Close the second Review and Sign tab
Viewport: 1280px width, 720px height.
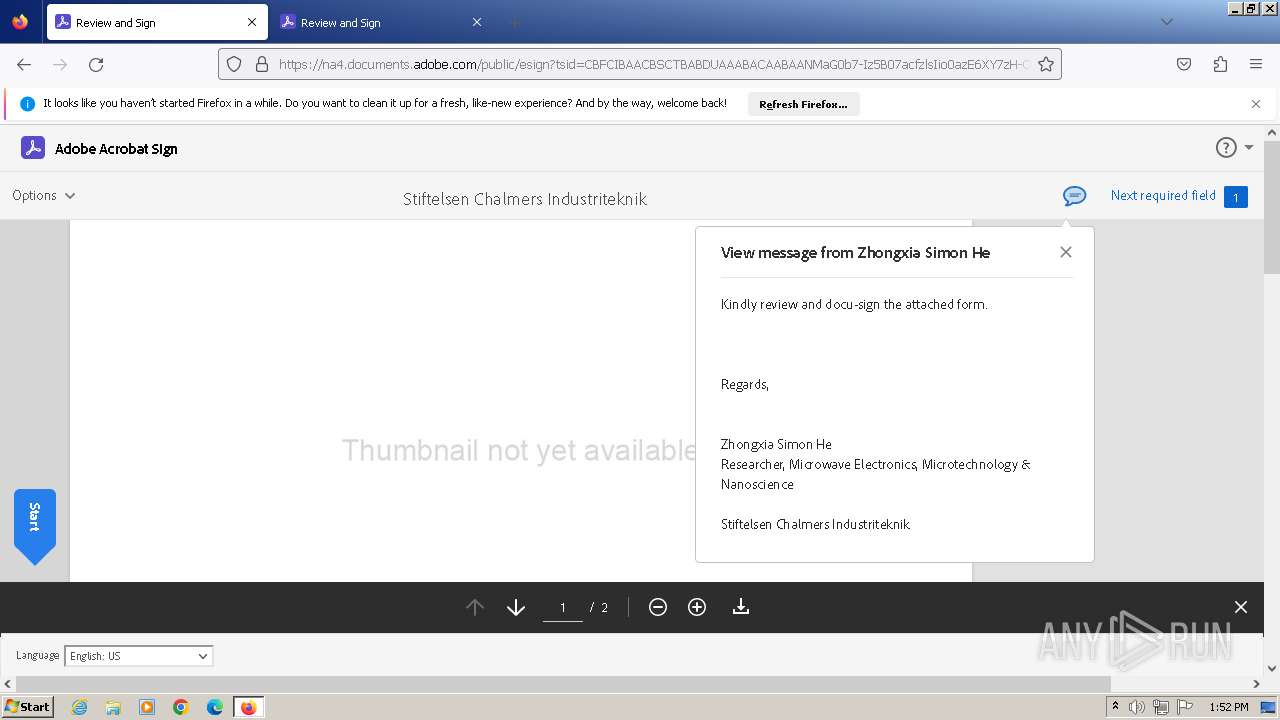click(x=477, y=22)
